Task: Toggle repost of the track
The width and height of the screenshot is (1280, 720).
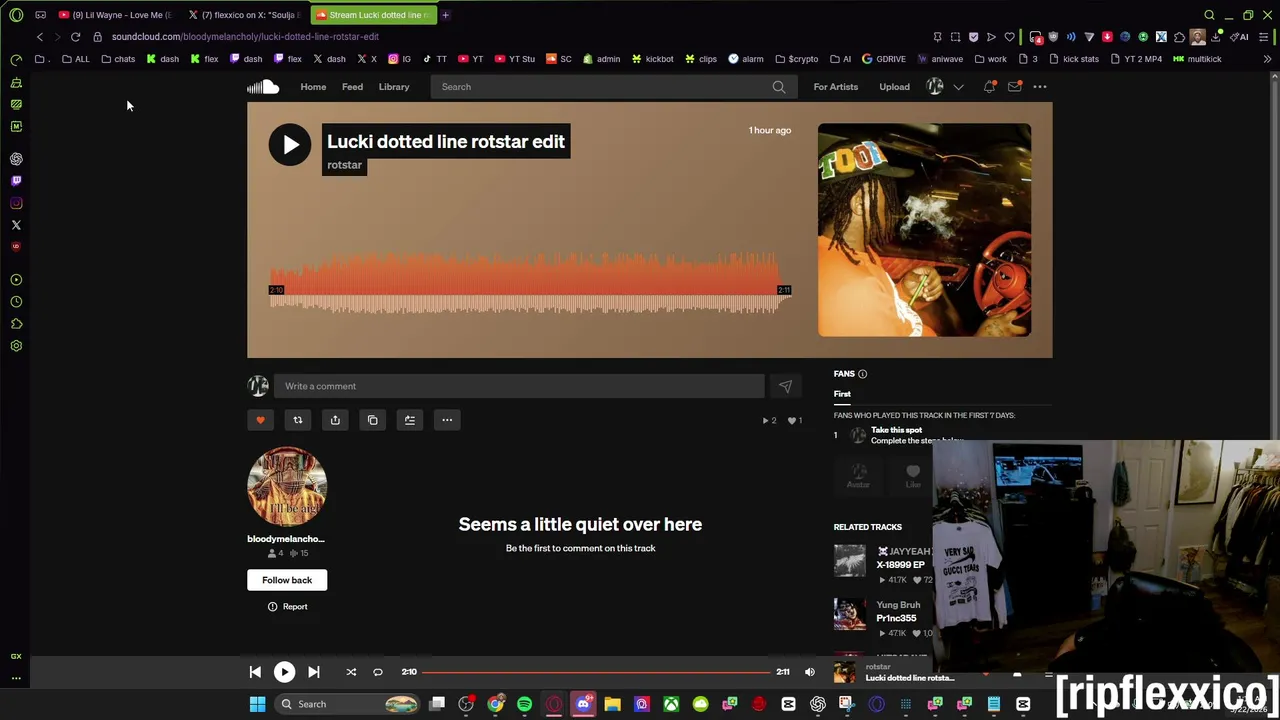Action: 297,420
